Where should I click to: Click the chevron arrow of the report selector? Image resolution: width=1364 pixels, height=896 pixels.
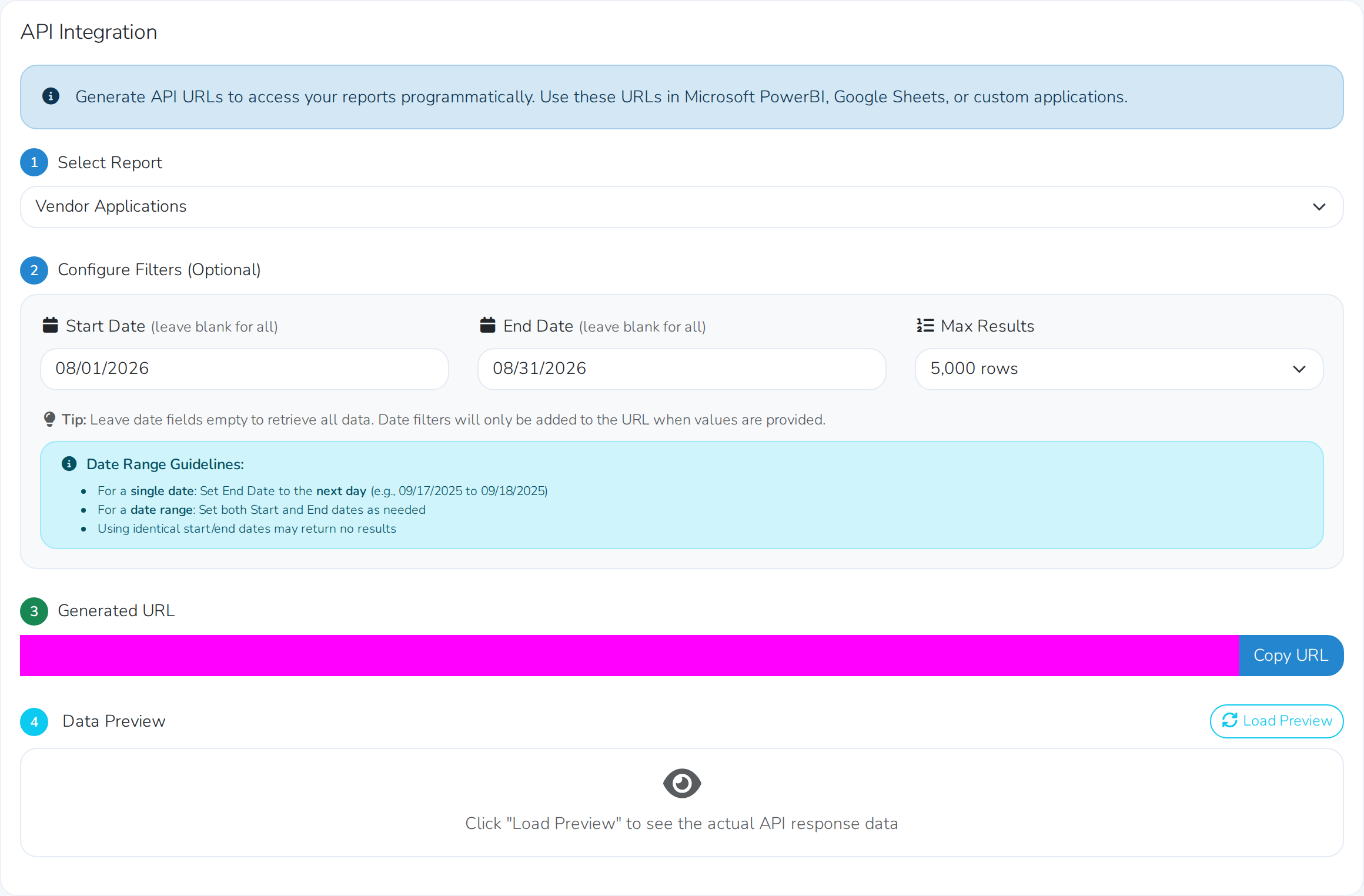click(1319, 207)
